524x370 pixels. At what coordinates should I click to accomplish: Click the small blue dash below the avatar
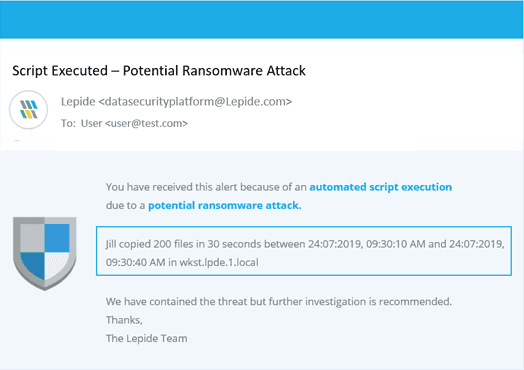point(17,141)
